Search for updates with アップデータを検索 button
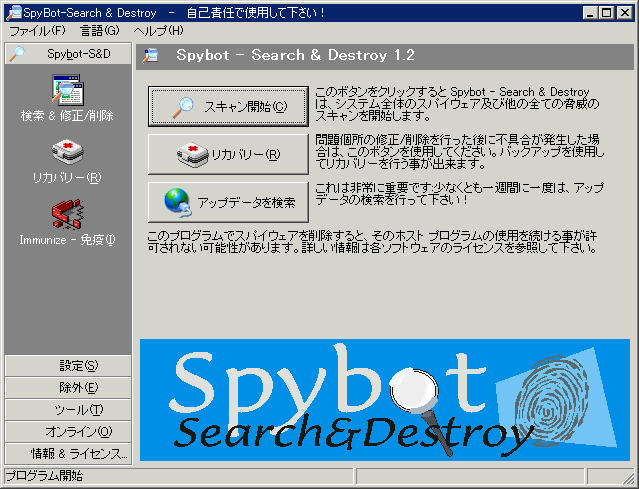Viewport: 639px width, 489px height. tap(228, 203)
